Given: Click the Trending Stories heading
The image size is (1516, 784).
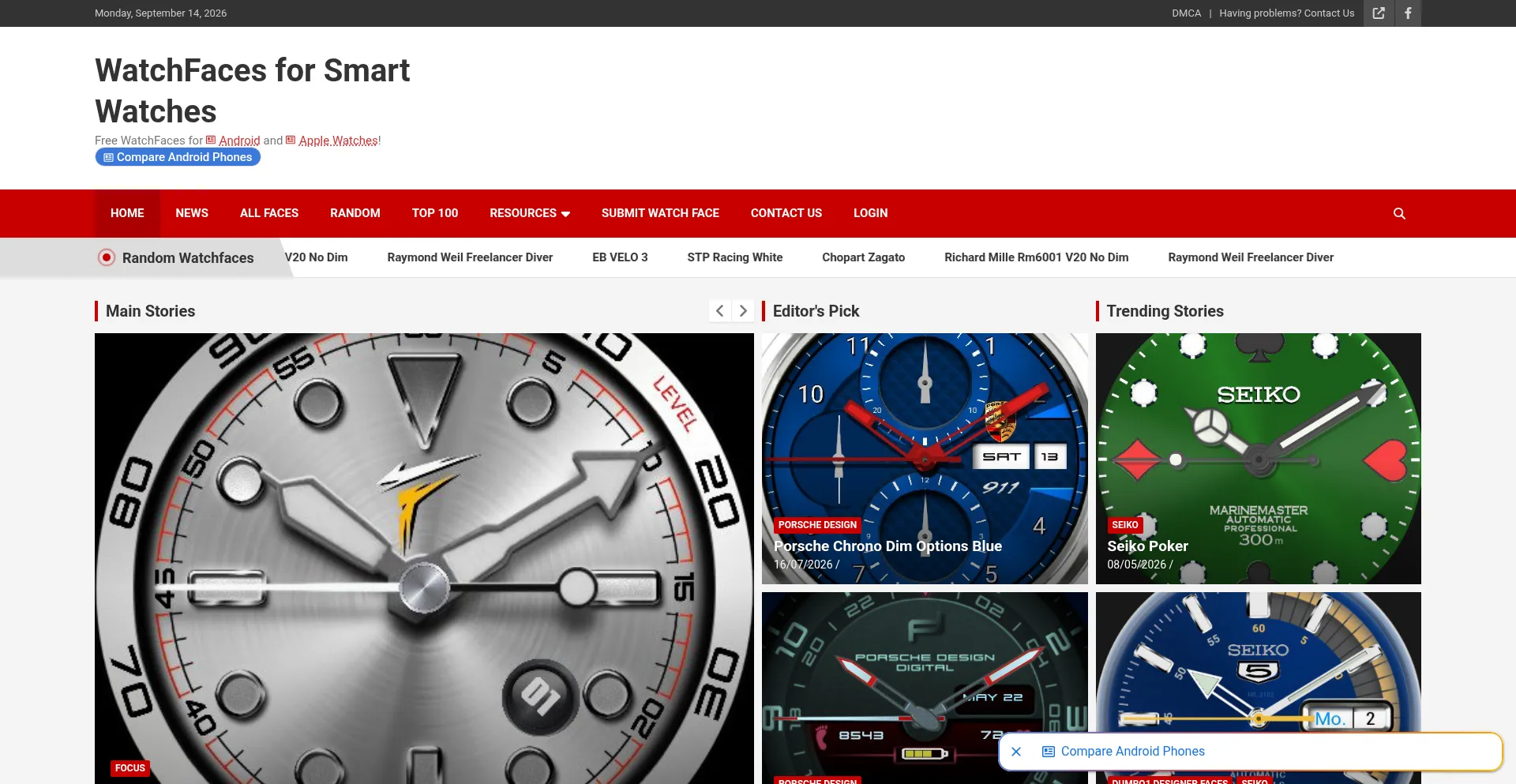Looking at the screenshot, I should [x=1165, y=311].
